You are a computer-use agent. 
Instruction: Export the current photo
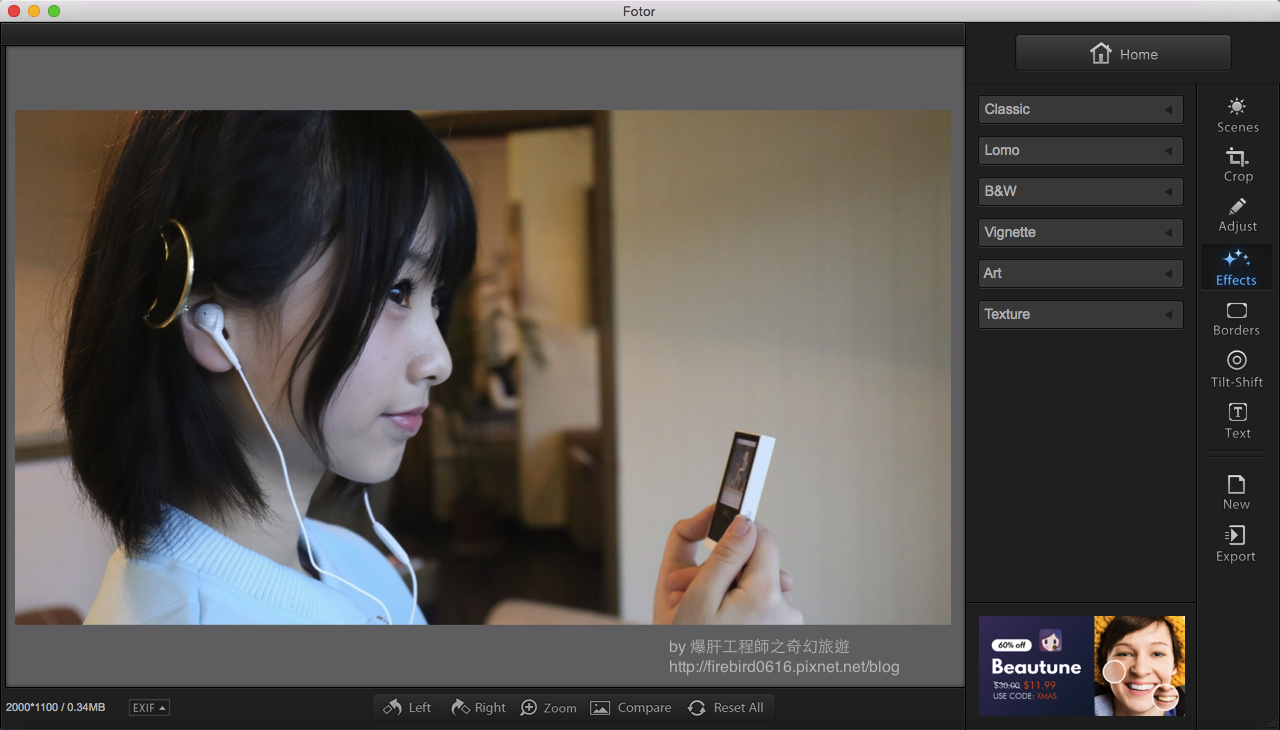click(1237, 544)
